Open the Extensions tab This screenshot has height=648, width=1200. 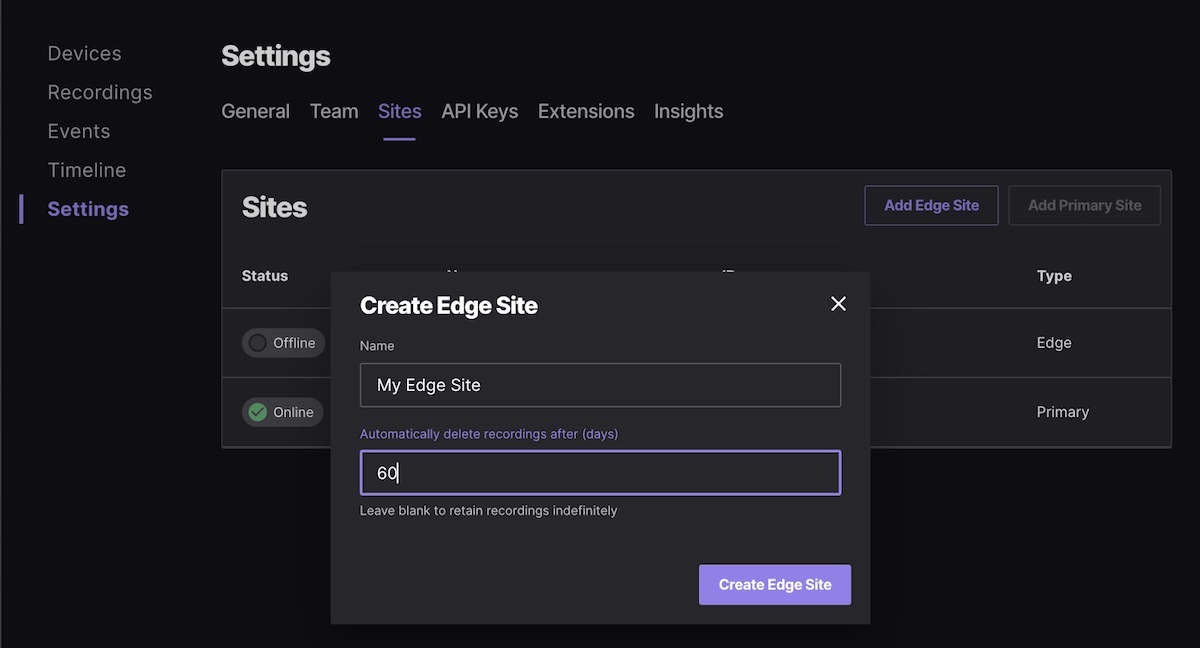pyautogui.click(x=586, y=111)
